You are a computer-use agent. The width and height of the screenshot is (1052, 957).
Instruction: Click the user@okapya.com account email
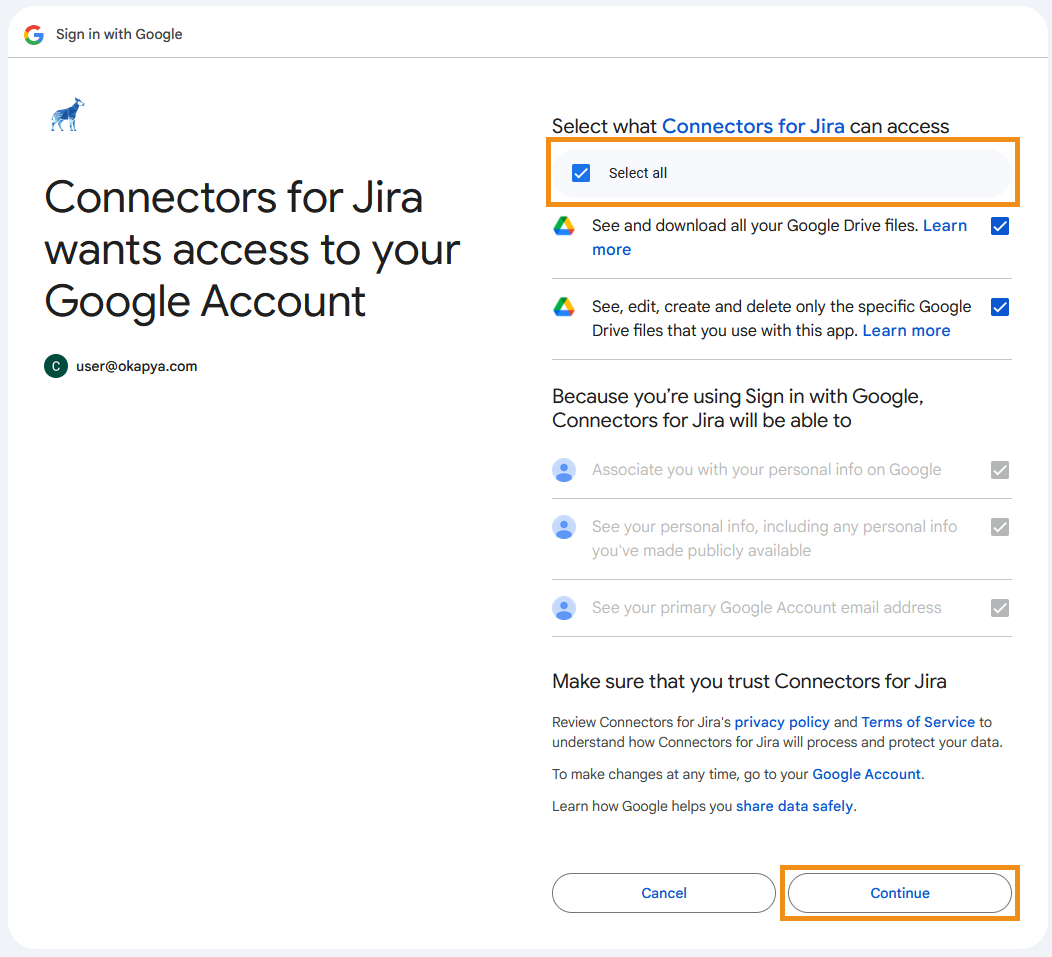[137, 366]
